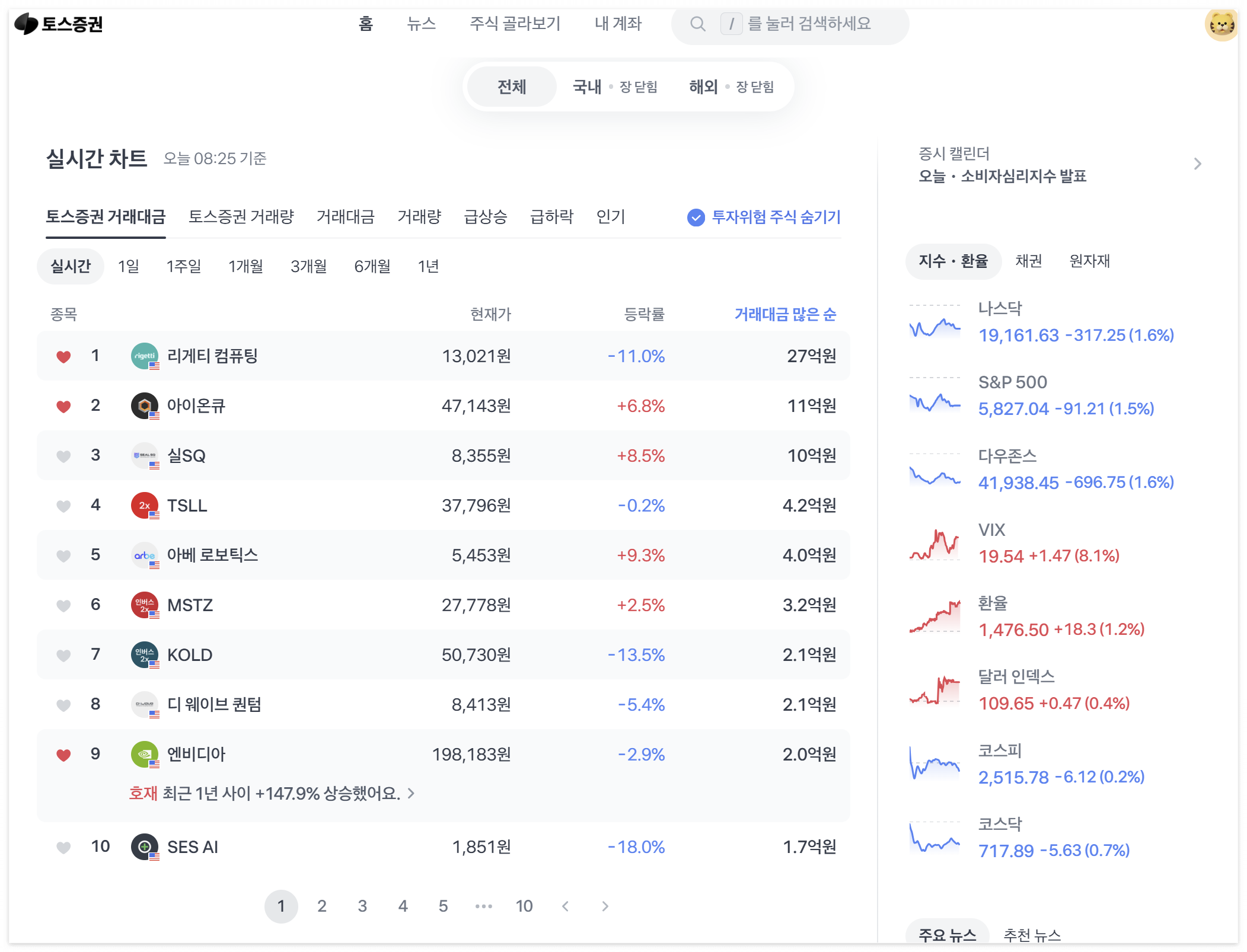Select the 1개월 period filter

(x=246, y=266)
